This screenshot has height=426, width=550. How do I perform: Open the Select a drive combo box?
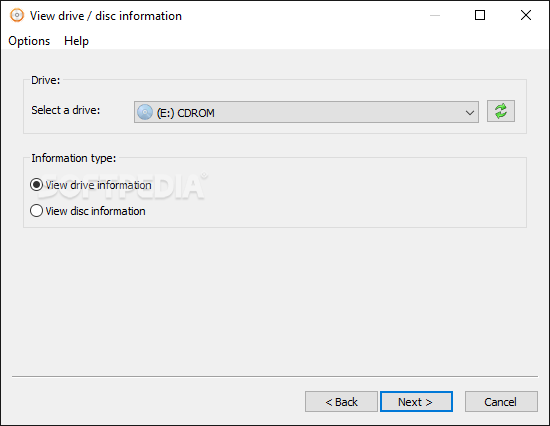(x=306, y=112)
